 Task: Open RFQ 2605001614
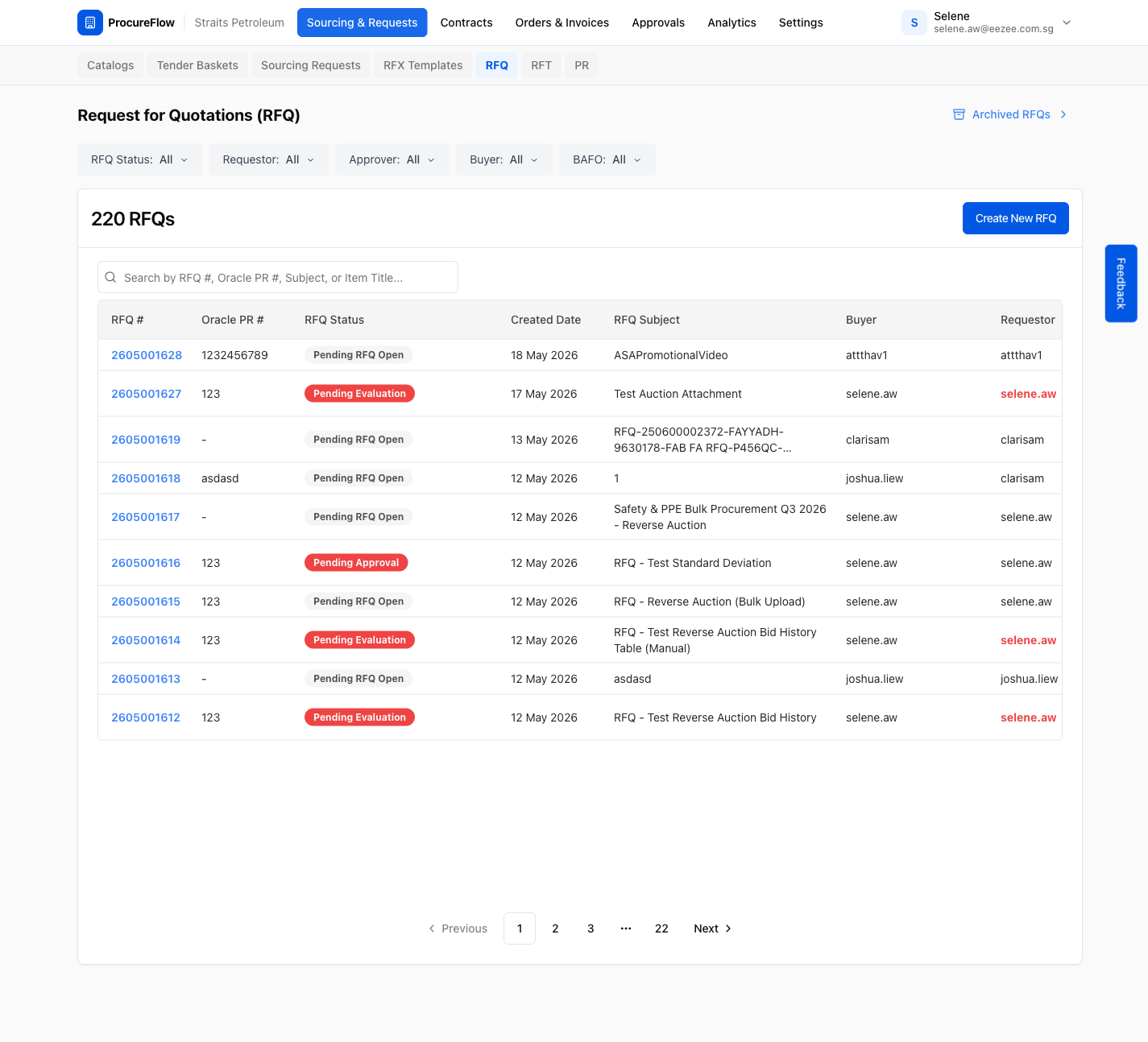(x=146, y=640)
